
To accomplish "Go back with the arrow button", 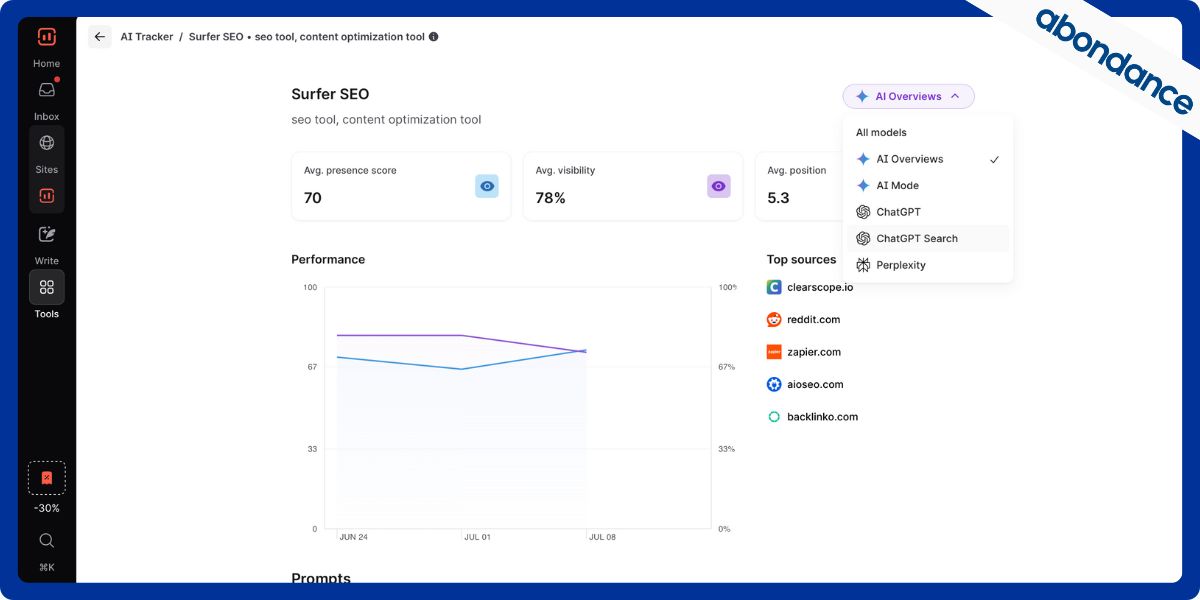I will [99, 37].
